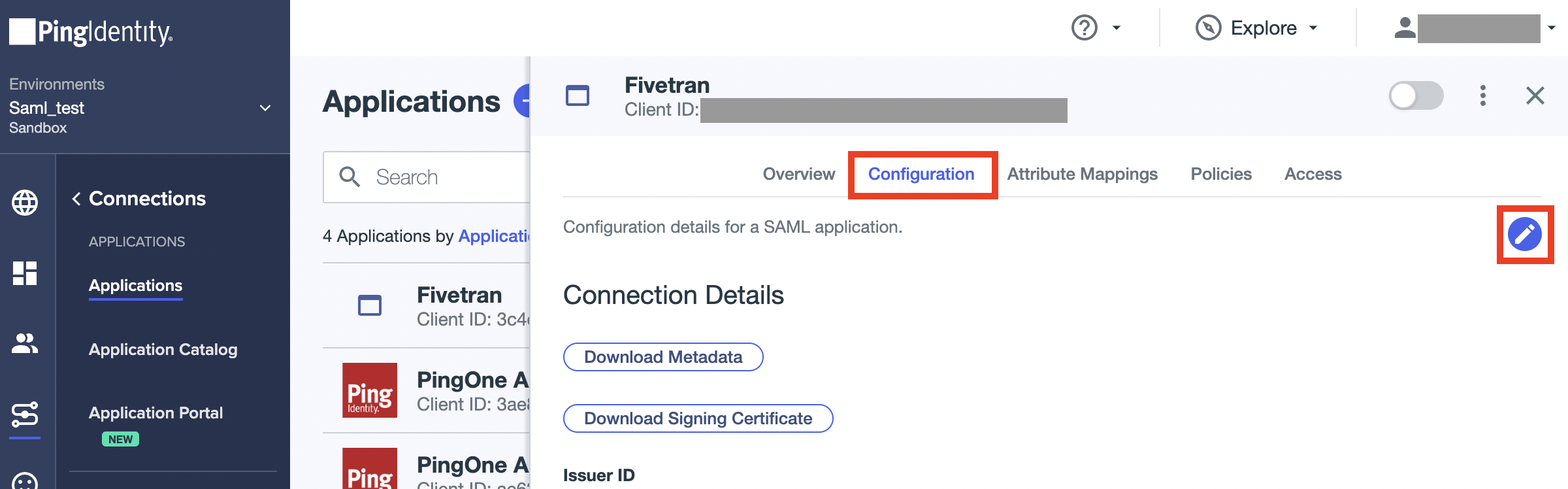Switch to the Configuration tab
This screenshot has width=1568, height=489.
point(921,174)
